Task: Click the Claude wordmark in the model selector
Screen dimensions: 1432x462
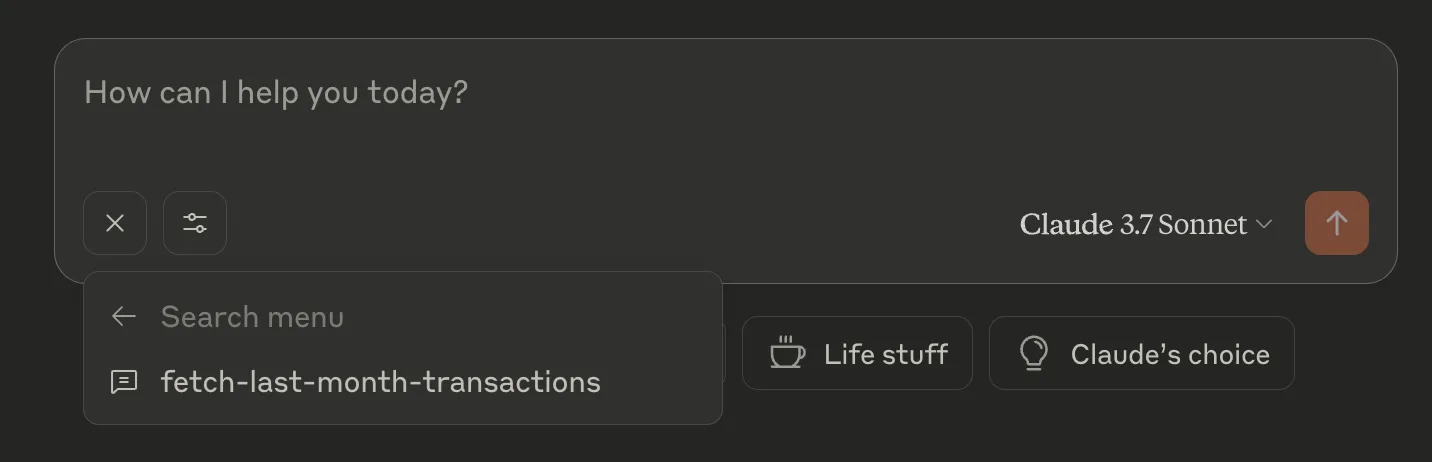Action: (1066, 224)
